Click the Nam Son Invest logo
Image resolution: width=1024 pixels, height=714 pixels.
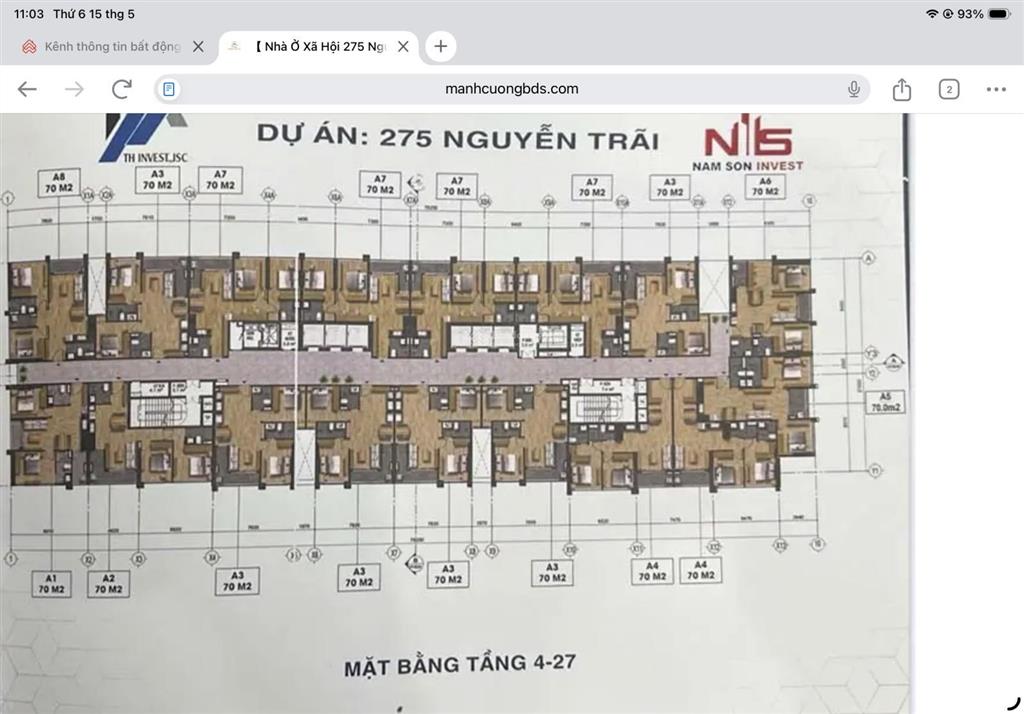click(748, 143)
